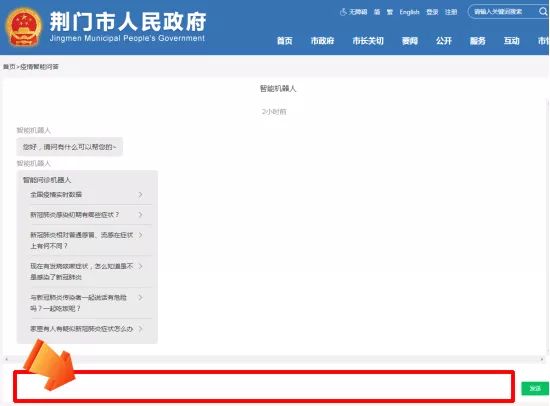Click the chat message input box
Image resolution: width=550 pixels, height=406 pixels.
coord(264,386)
